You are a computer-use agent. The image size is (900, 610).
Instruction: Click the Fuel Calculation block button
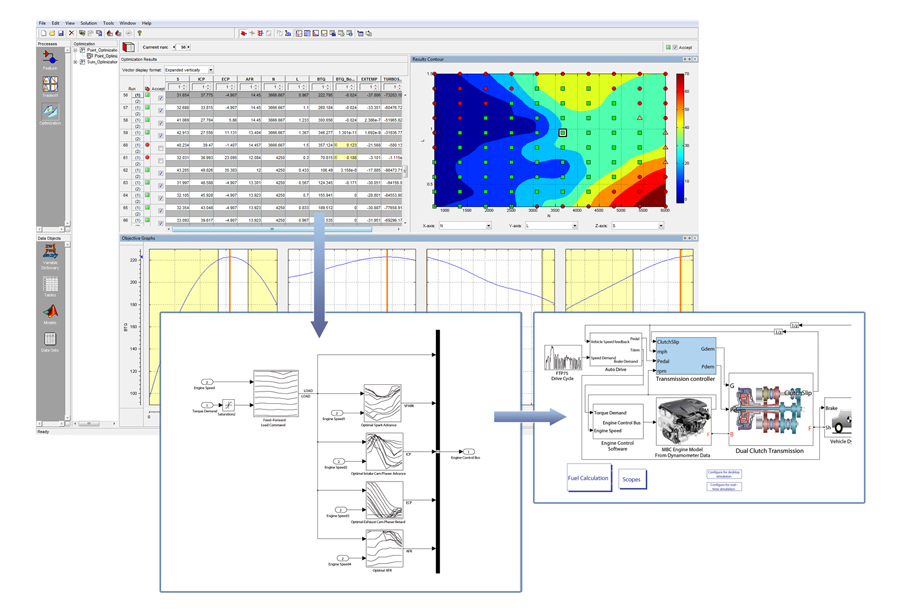pos(589,478)
